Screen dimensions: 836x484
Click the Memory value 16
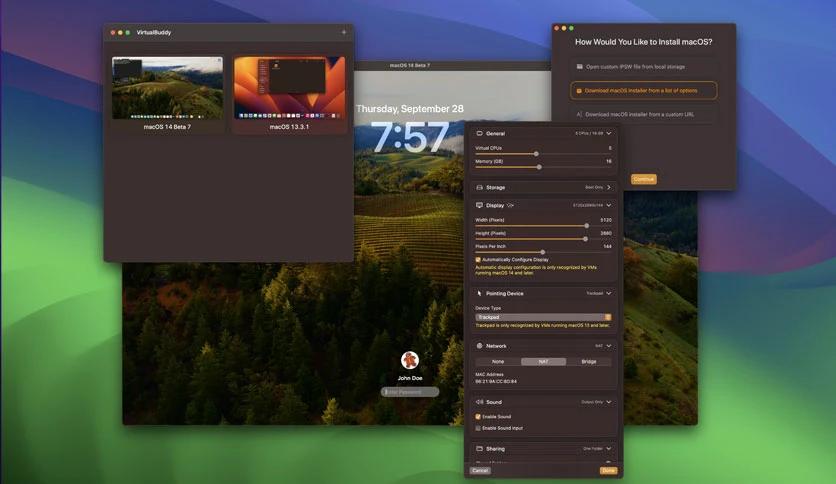pyautogui.click(x=608, y=161)
